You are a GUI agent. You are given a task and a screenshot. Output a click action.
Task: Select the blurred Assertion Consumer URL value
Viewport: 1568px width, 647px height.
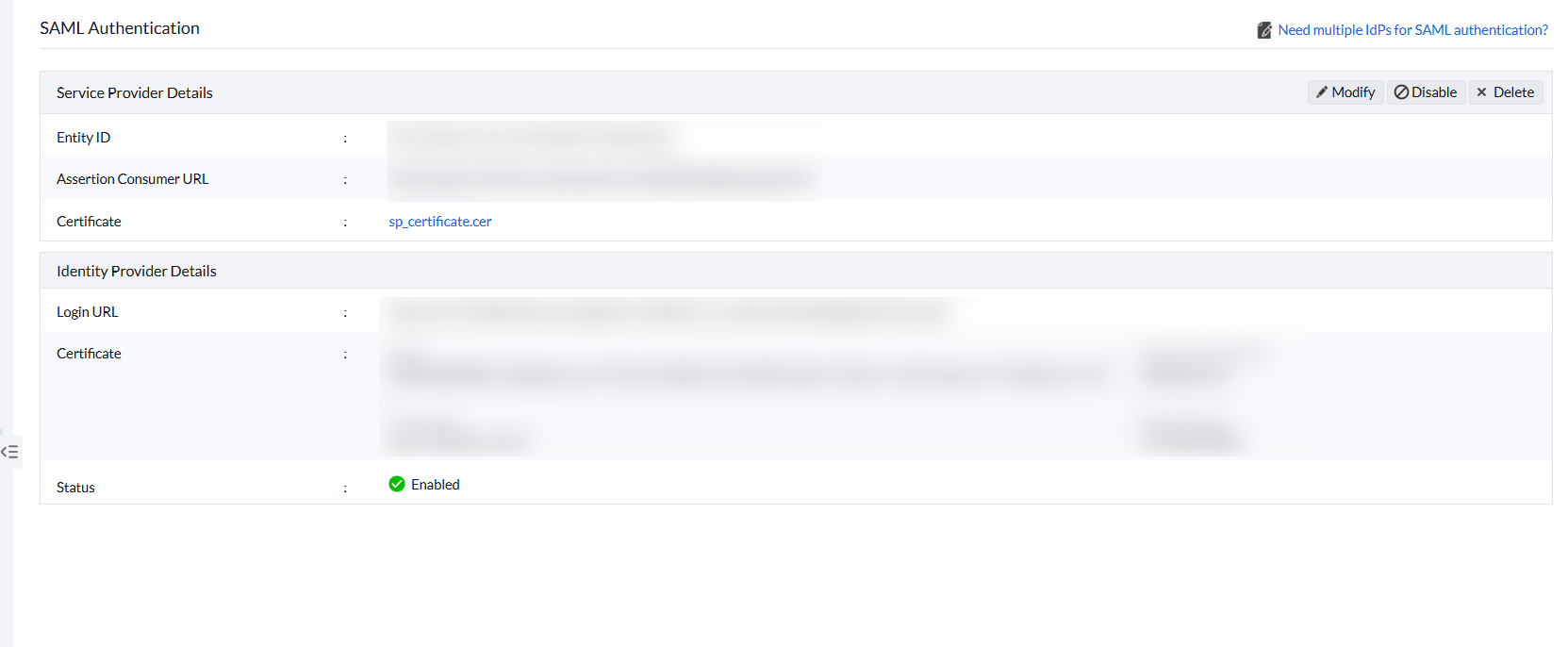point(603,178)
